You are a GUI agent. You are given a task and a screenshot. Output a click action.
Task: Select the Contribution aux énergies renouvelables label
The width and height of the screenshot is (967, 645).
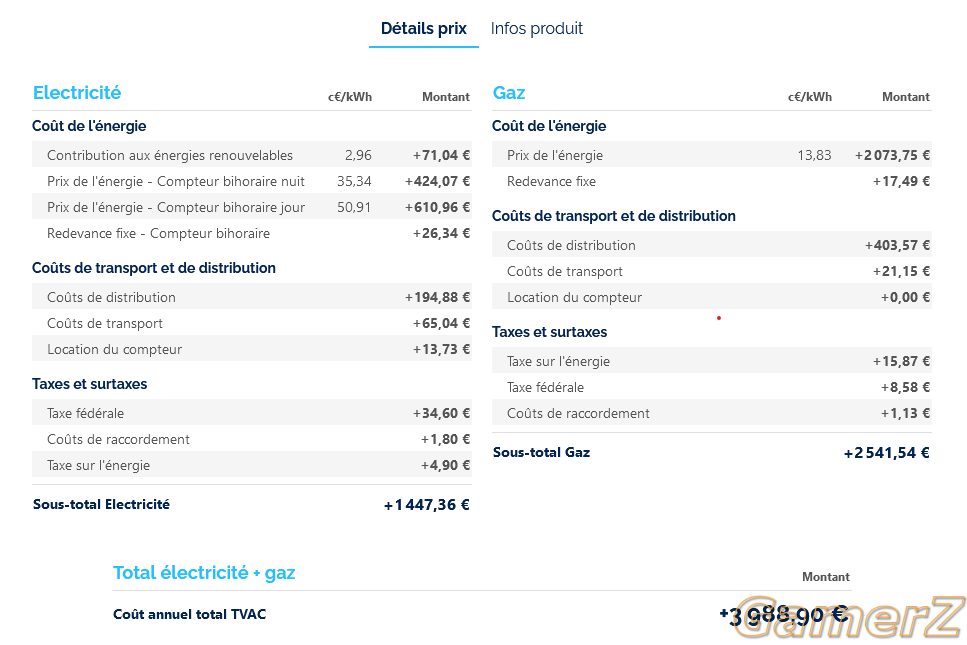click(170, 155)
